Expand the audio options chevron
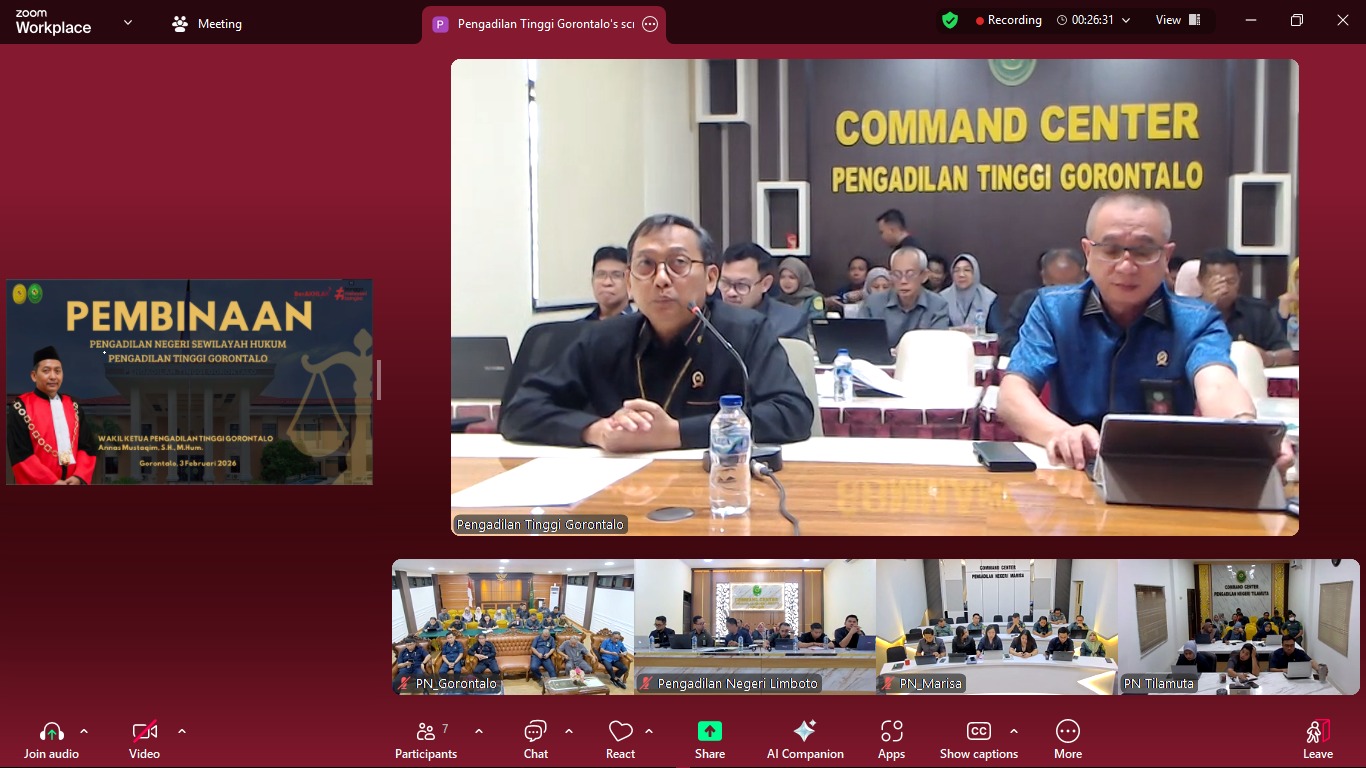This screenshot has width=1366, height=768. tap(84, 731)
